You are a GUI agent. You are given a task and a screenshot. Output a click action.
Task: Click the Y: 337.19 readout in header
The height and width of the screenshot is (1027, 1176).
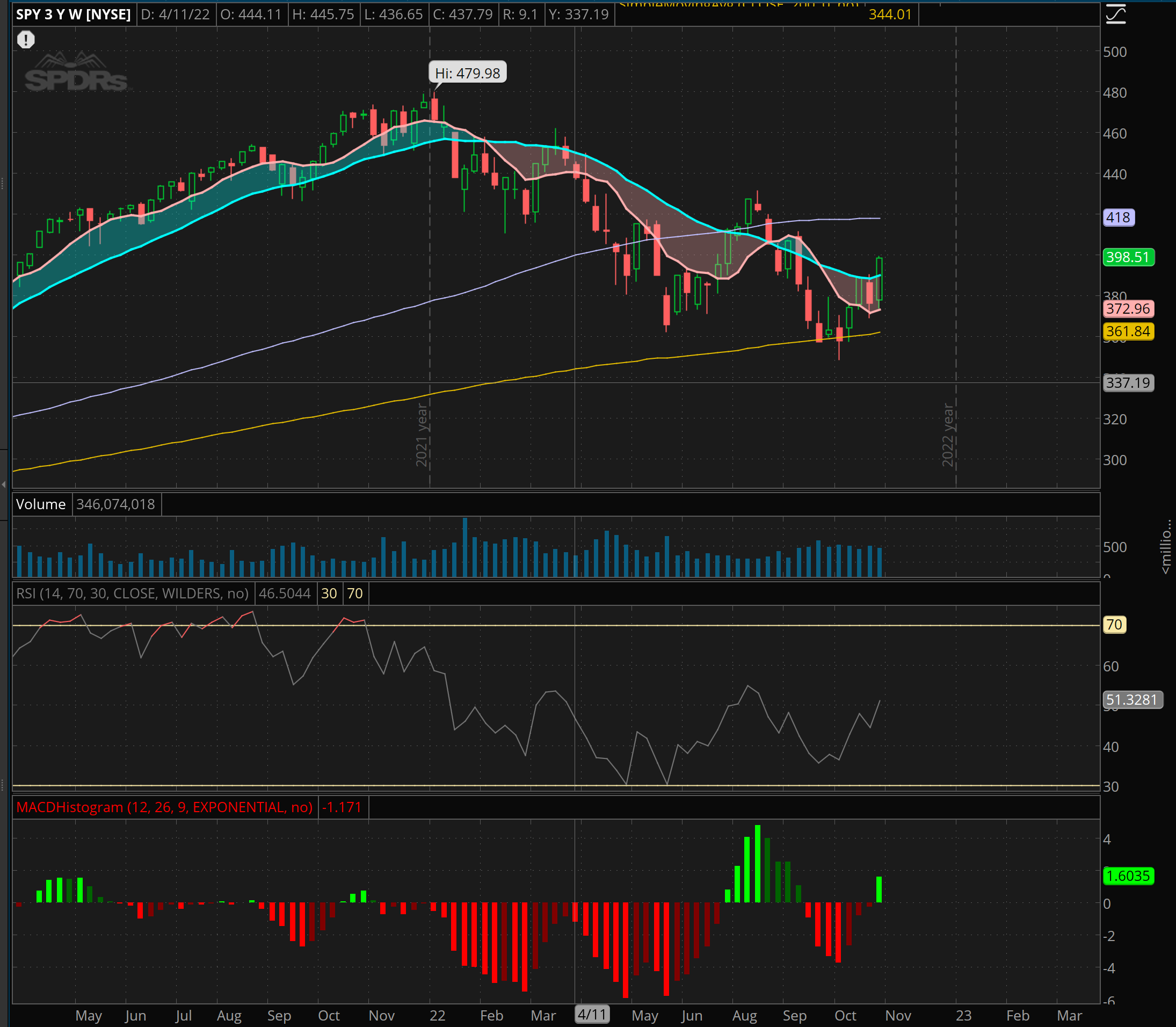click(x=578, y=15)
